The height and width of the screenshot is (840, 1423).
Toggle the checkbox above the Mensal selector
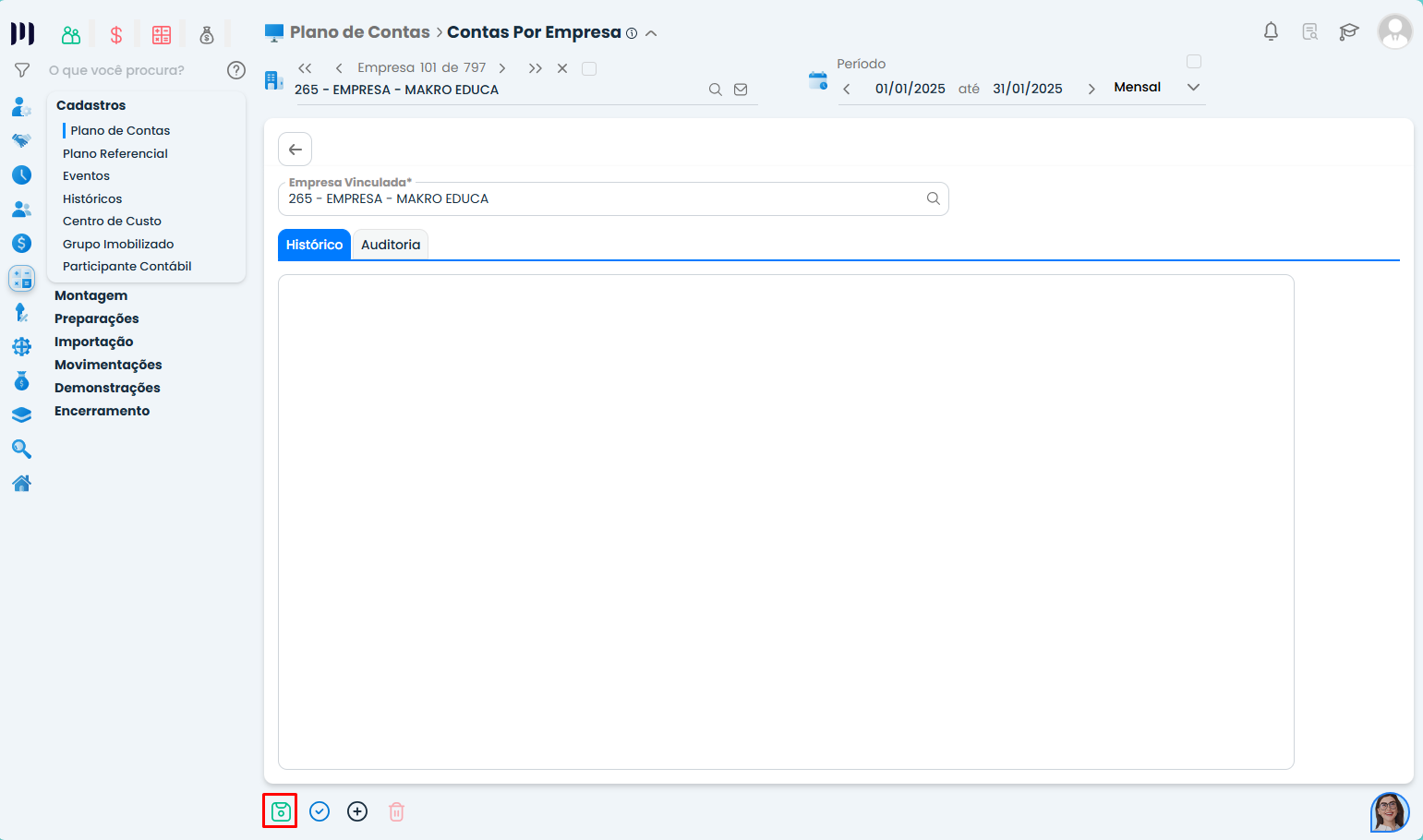1193,62
